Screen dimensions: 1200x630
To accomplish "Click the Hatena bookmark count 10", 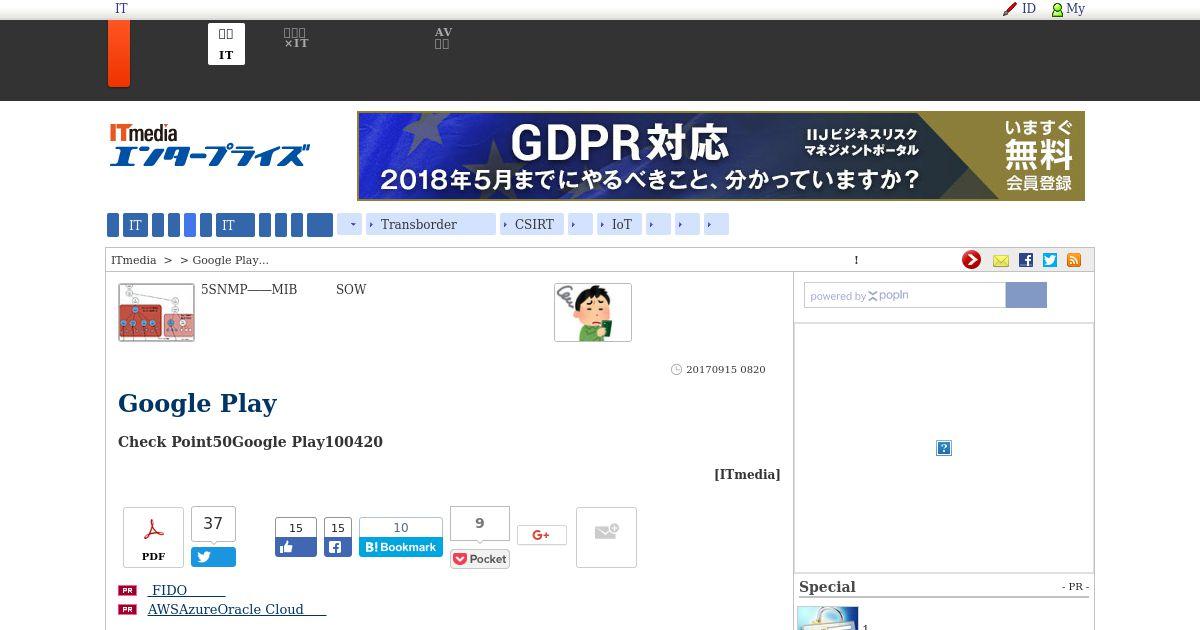I will (x=401, y=528).
